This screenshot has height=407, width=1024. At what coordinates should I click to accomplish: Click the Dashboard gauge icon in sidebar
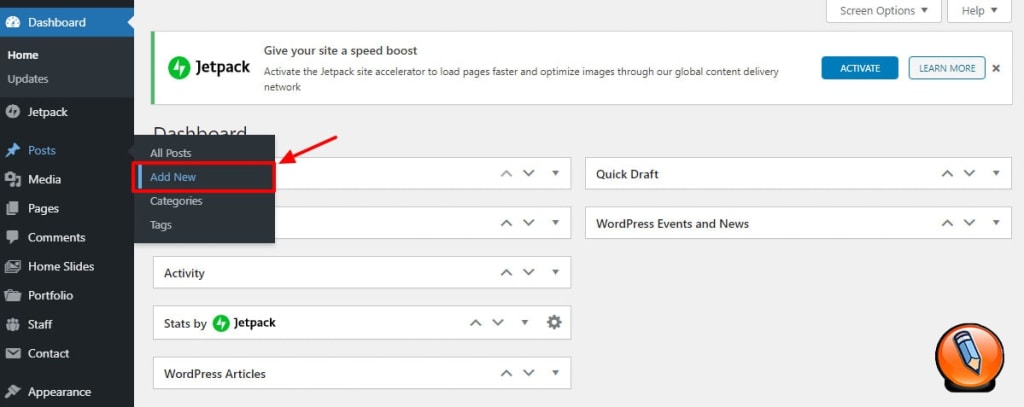pyautogui.click(x=12, y=22)
